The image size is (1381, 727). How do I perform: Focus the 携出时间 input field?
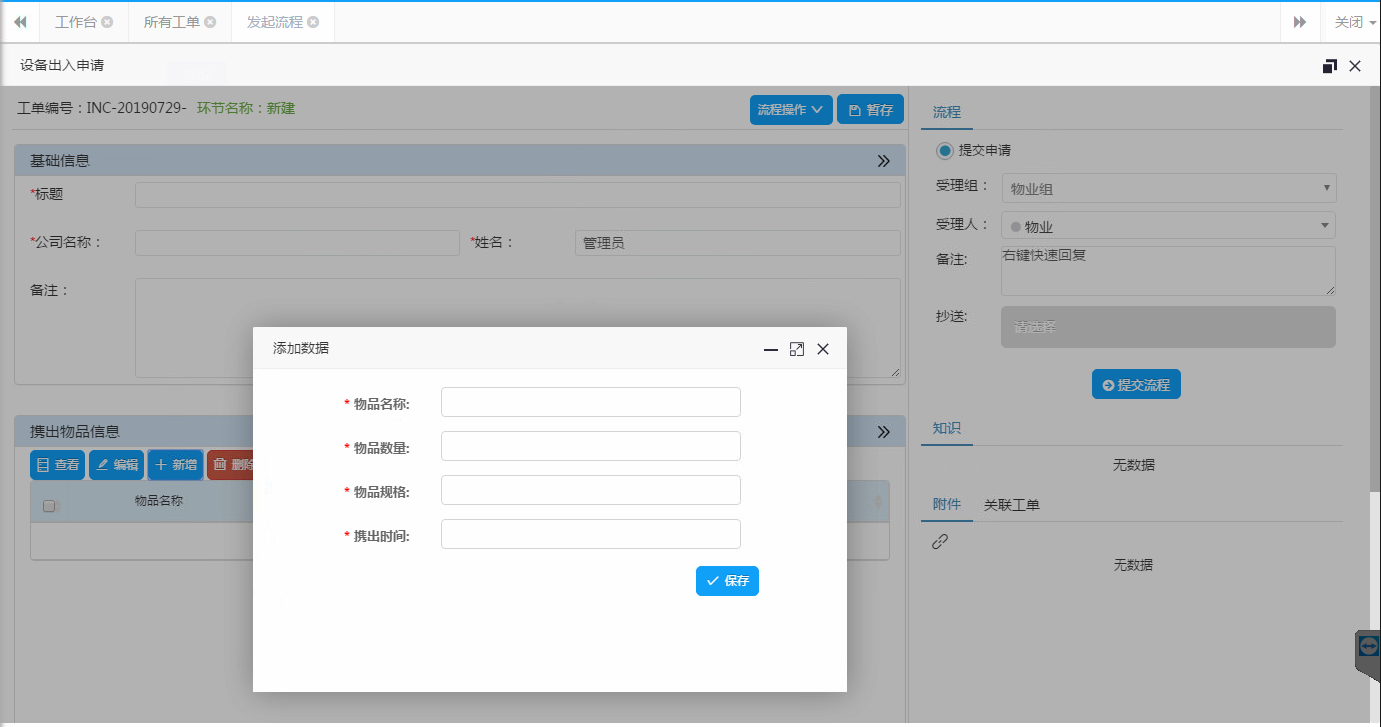click(x=590, y=534)
